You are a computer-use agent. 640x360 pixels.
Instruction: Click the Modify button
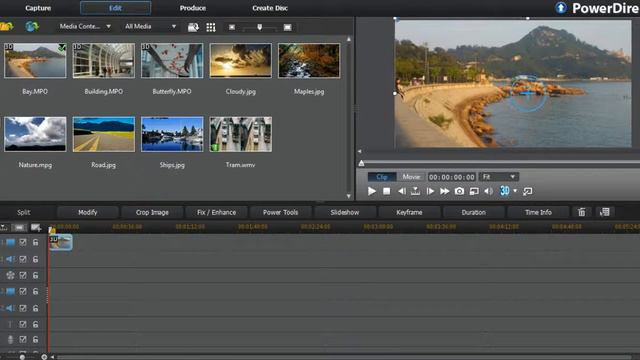tap(88, 212)
